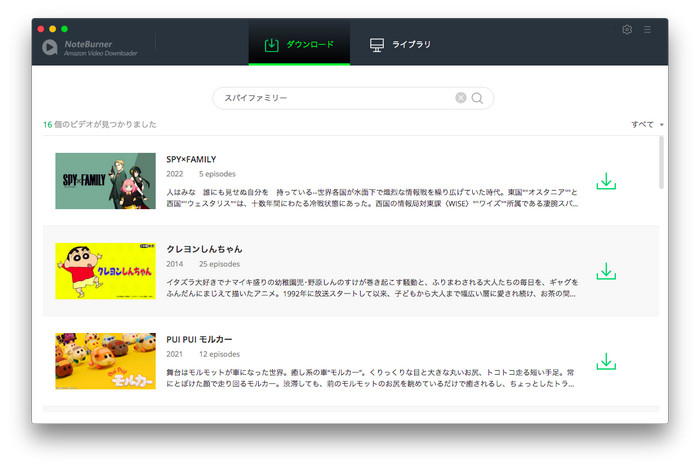This screenshot has width=700, height=469.
Task: Click the 2014 year label
Action: [175, 264]
